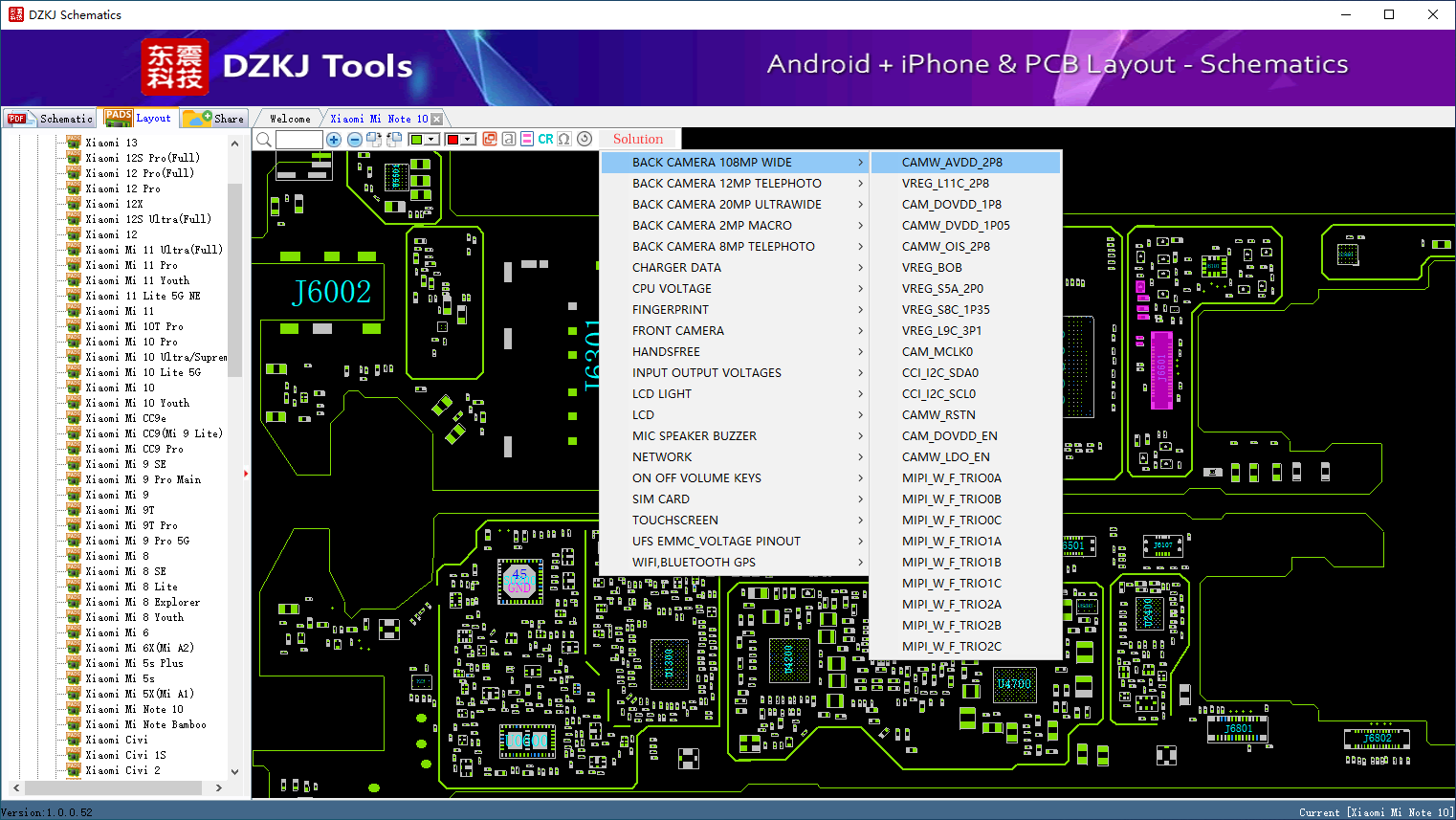
Task: Click the Solution button
Action: pos(638,139)
